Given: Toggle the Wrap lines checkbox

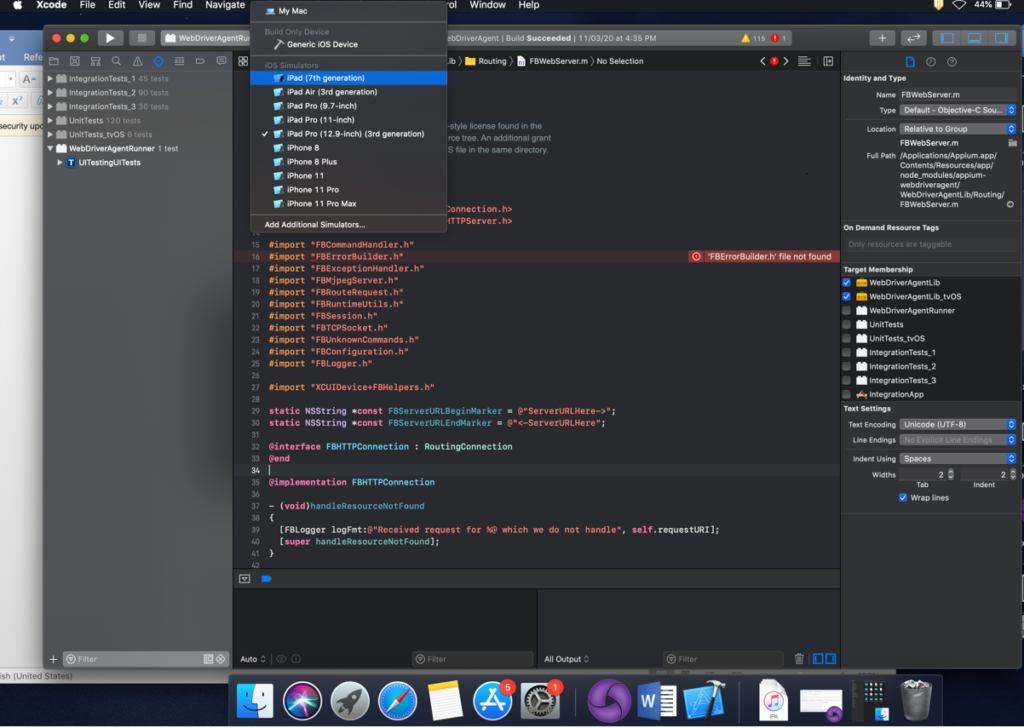Looking at the screenshot, I should pos(903,498).
